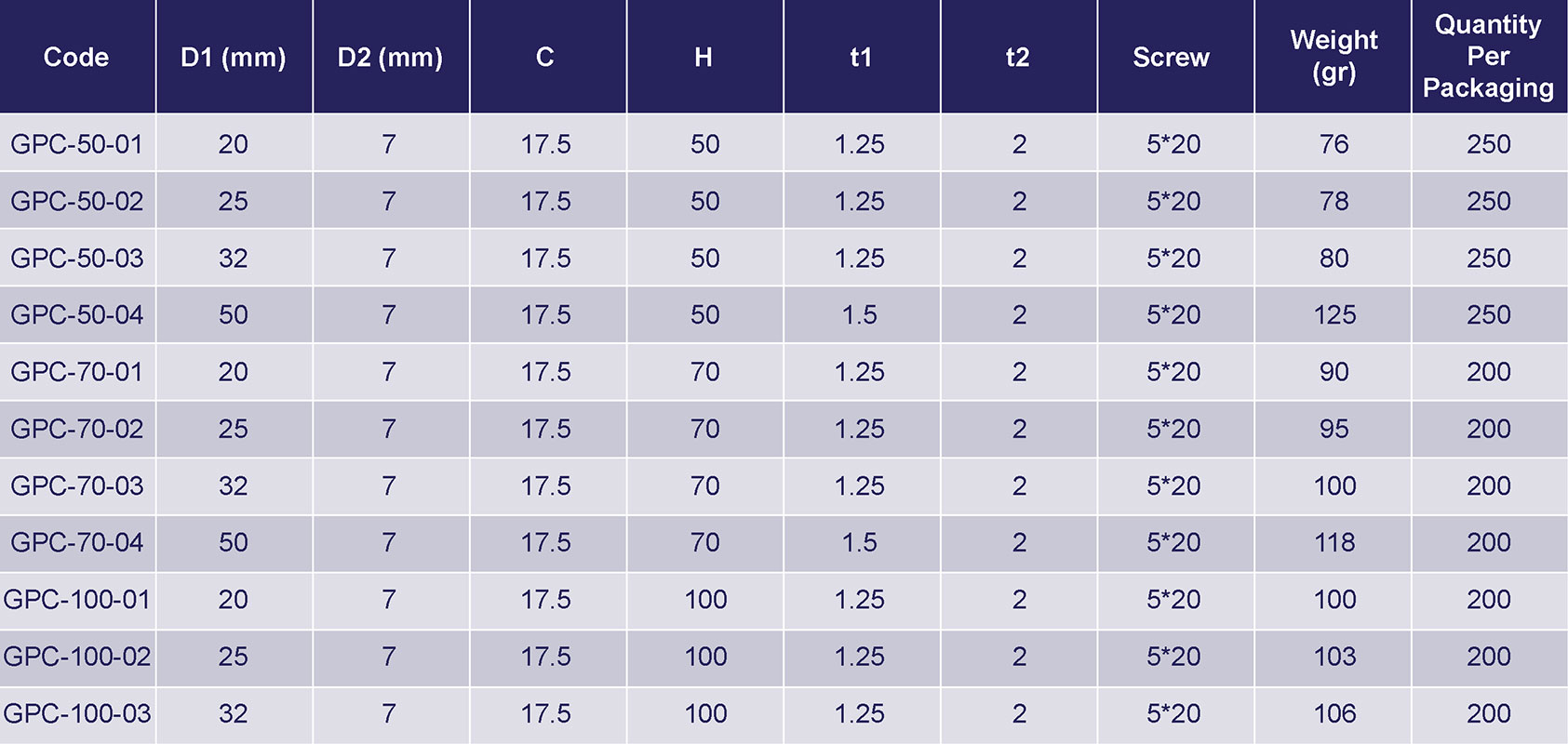This screenshot has height=744, width=1568.
Task: Click the Screw value for GPC-50-03
Action: [x=1173, y=258]
